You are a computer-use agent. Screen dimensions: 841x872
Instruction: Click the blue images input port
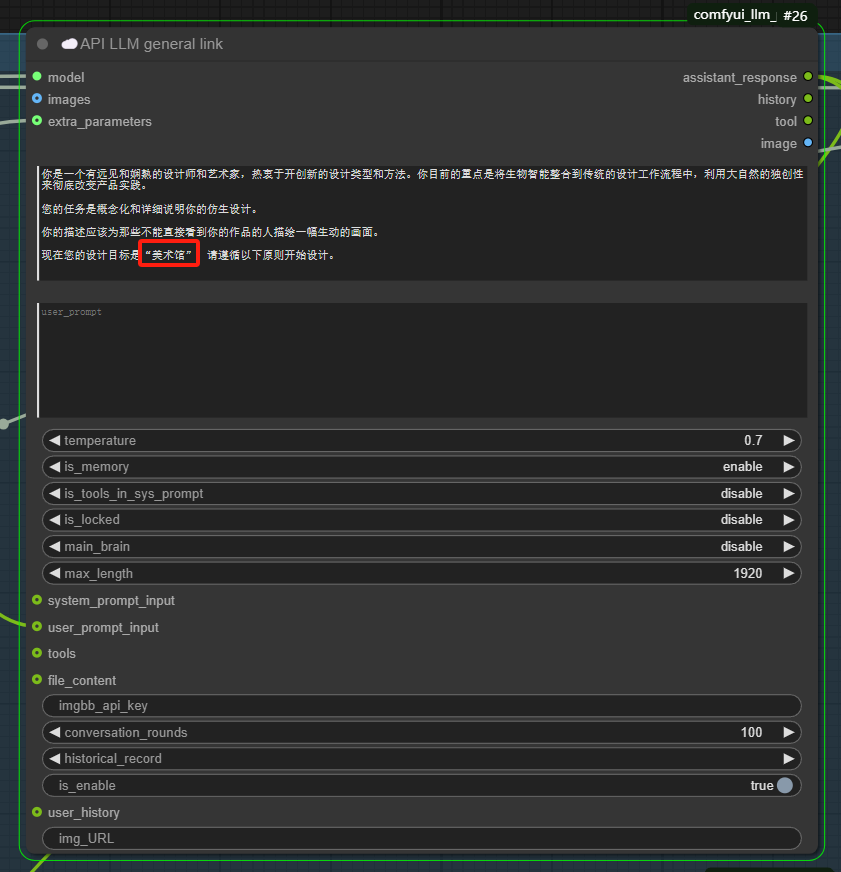[37, 99]
